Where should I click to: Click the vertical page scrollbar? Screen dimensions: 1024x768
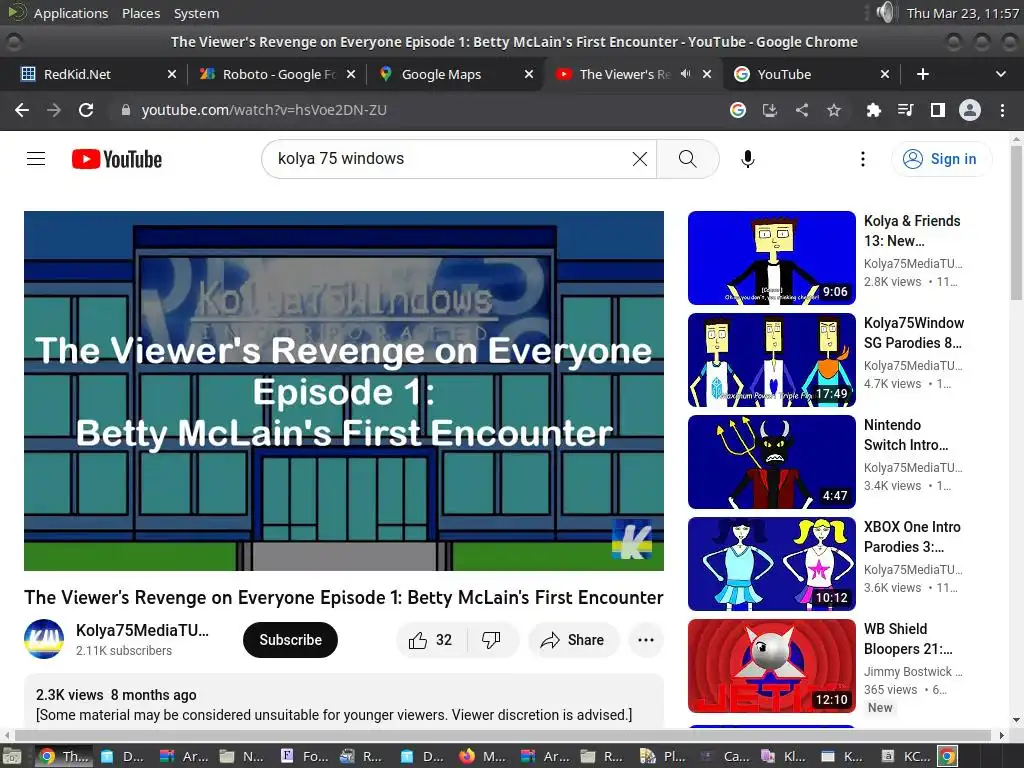pyautogui.click(x=1016, y=222)
